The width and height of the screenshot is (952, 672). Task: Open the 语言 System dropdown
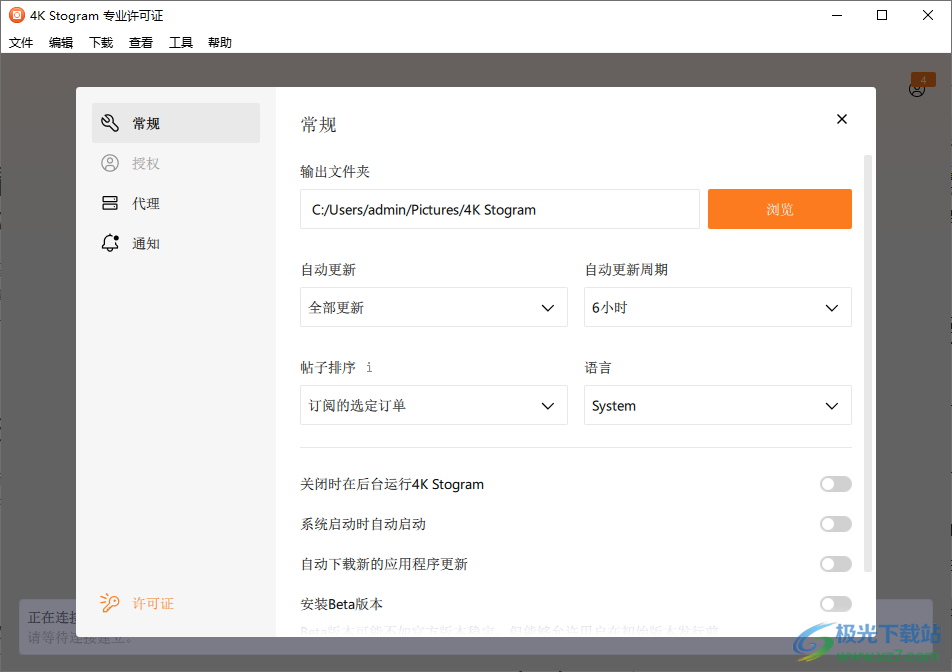point(717,405)
